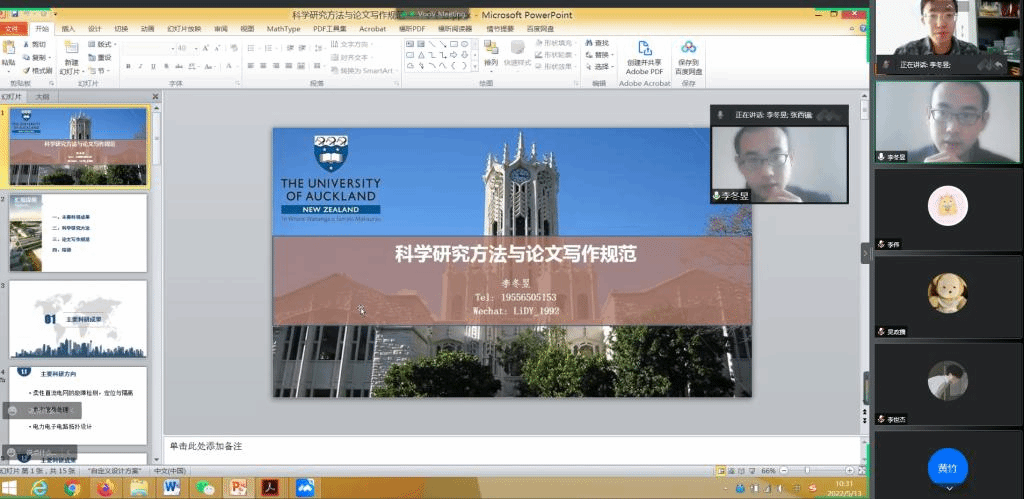Select the triangle shape in the shapes gallery
Screen dimensions: 1024x499
click(x=421, y=55)
